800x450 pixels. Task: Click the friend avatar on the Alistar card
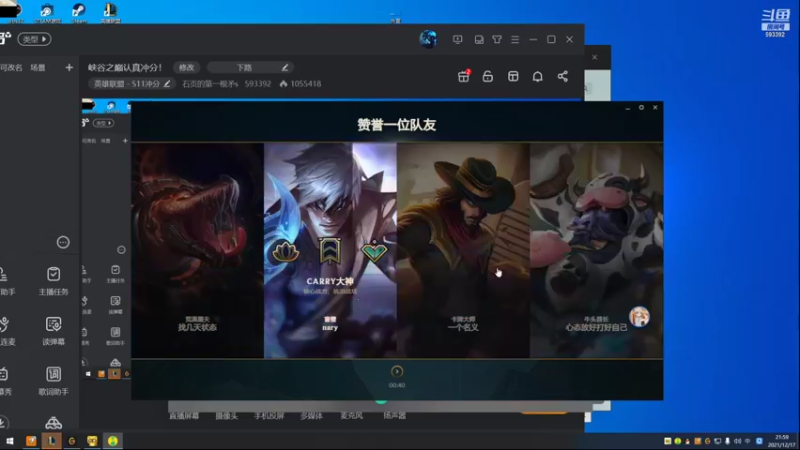[639, 317]
